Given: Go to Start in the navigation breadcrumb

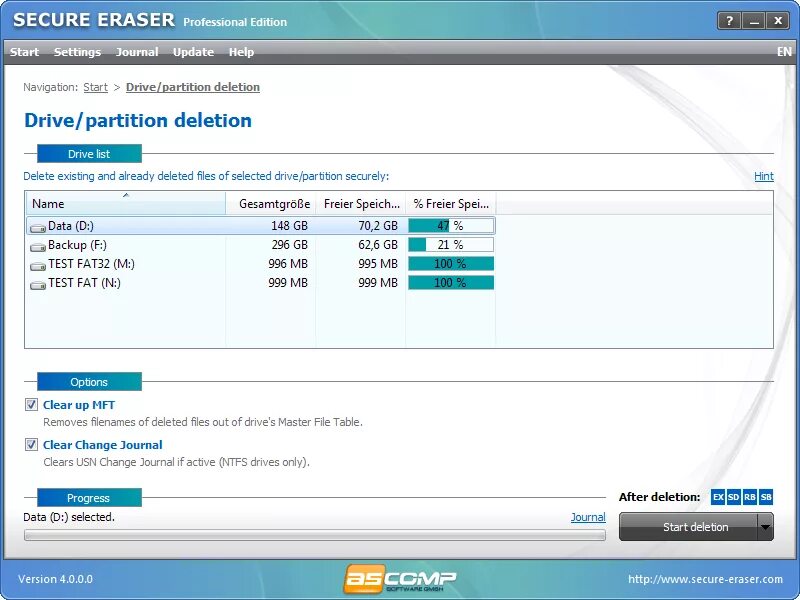Looking at the screenshot, I should click(95, 87).
